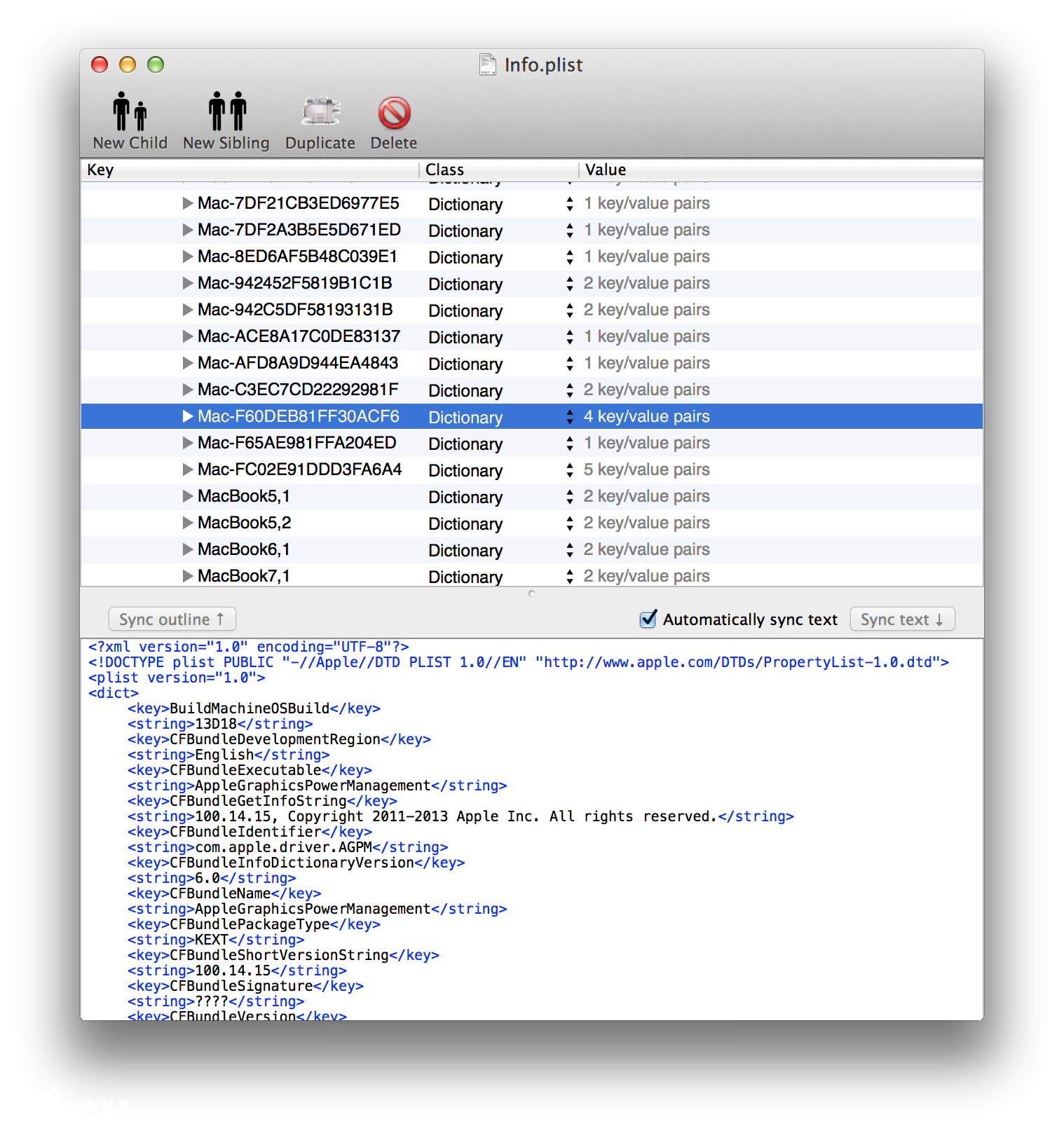The width and height of the screenshot is (1064, 1131).
Task: Expand the Mac-FC02E91DDD3FA6A4 disclosure triangle
Action: click(x=187, y=469)
